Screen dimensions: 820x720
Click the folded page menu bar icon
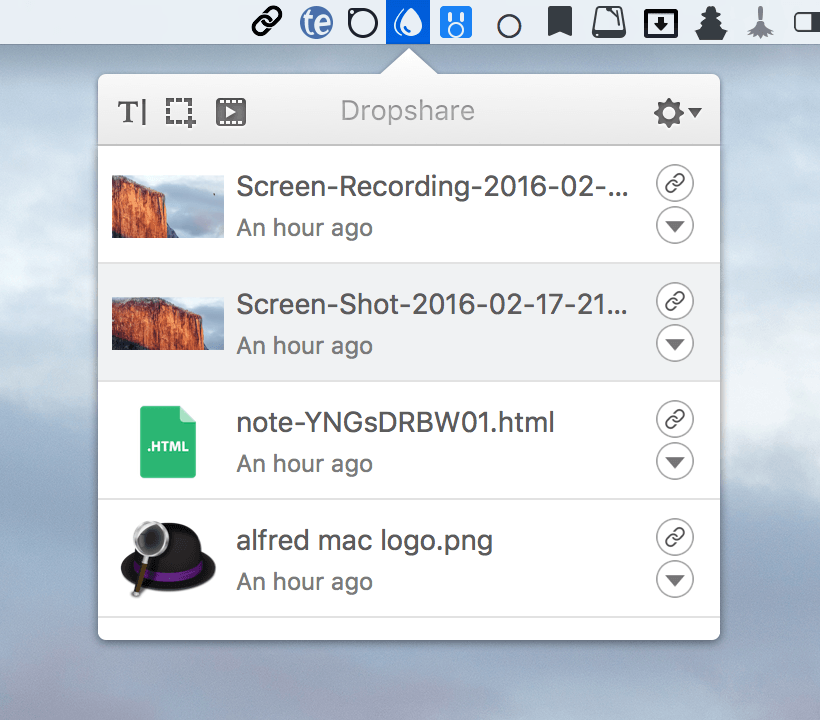[609, 22]
